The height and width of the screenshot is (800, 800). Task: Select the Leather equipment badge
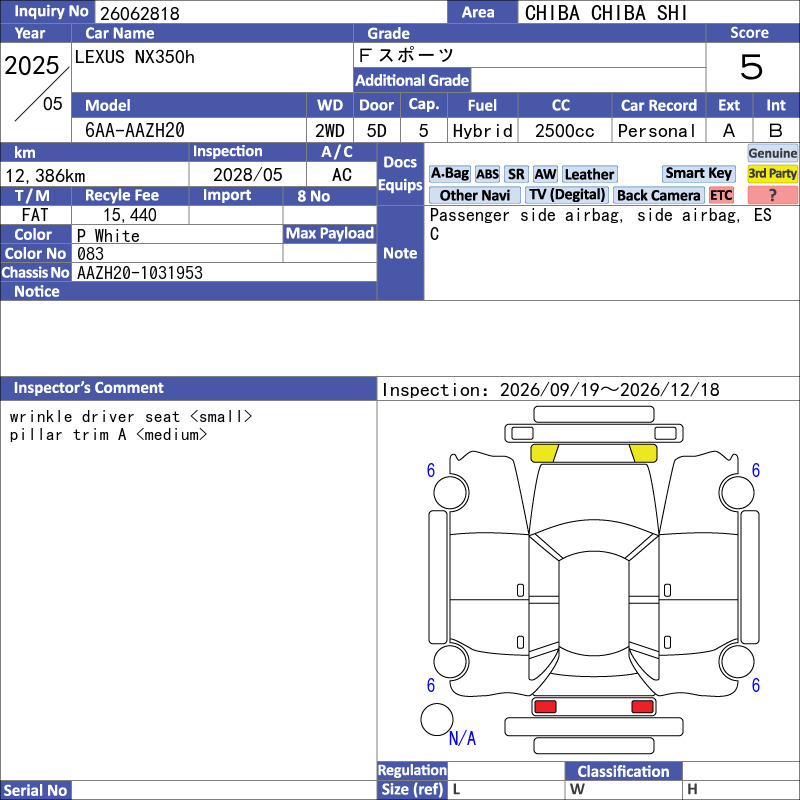589,174
